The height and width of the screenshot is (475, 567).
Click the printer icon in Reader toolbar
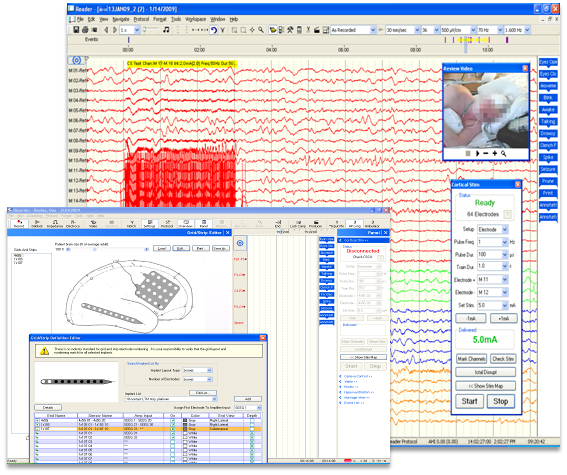tap(85, 30)
